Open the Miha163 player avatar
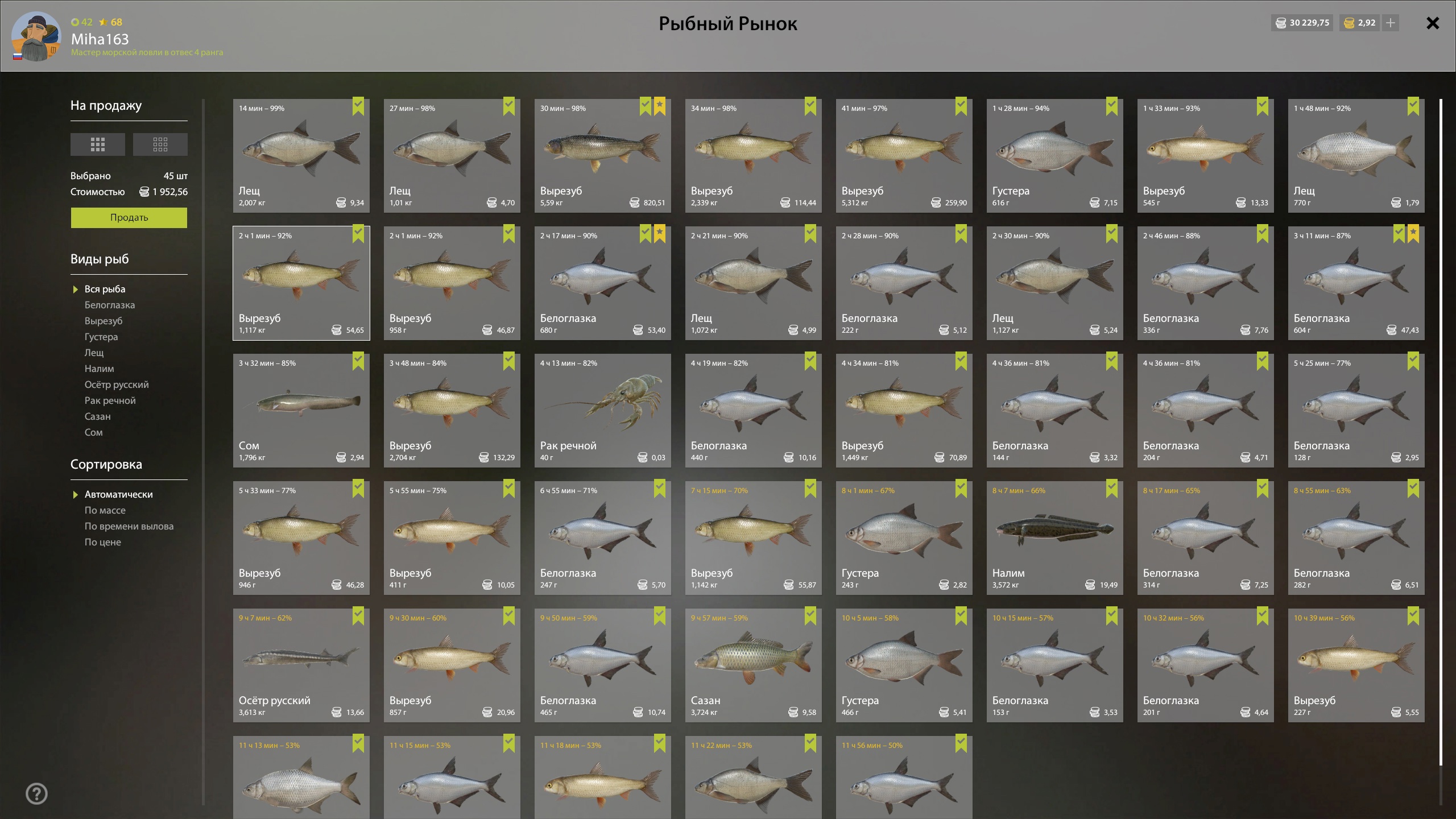 coord(36,36)
